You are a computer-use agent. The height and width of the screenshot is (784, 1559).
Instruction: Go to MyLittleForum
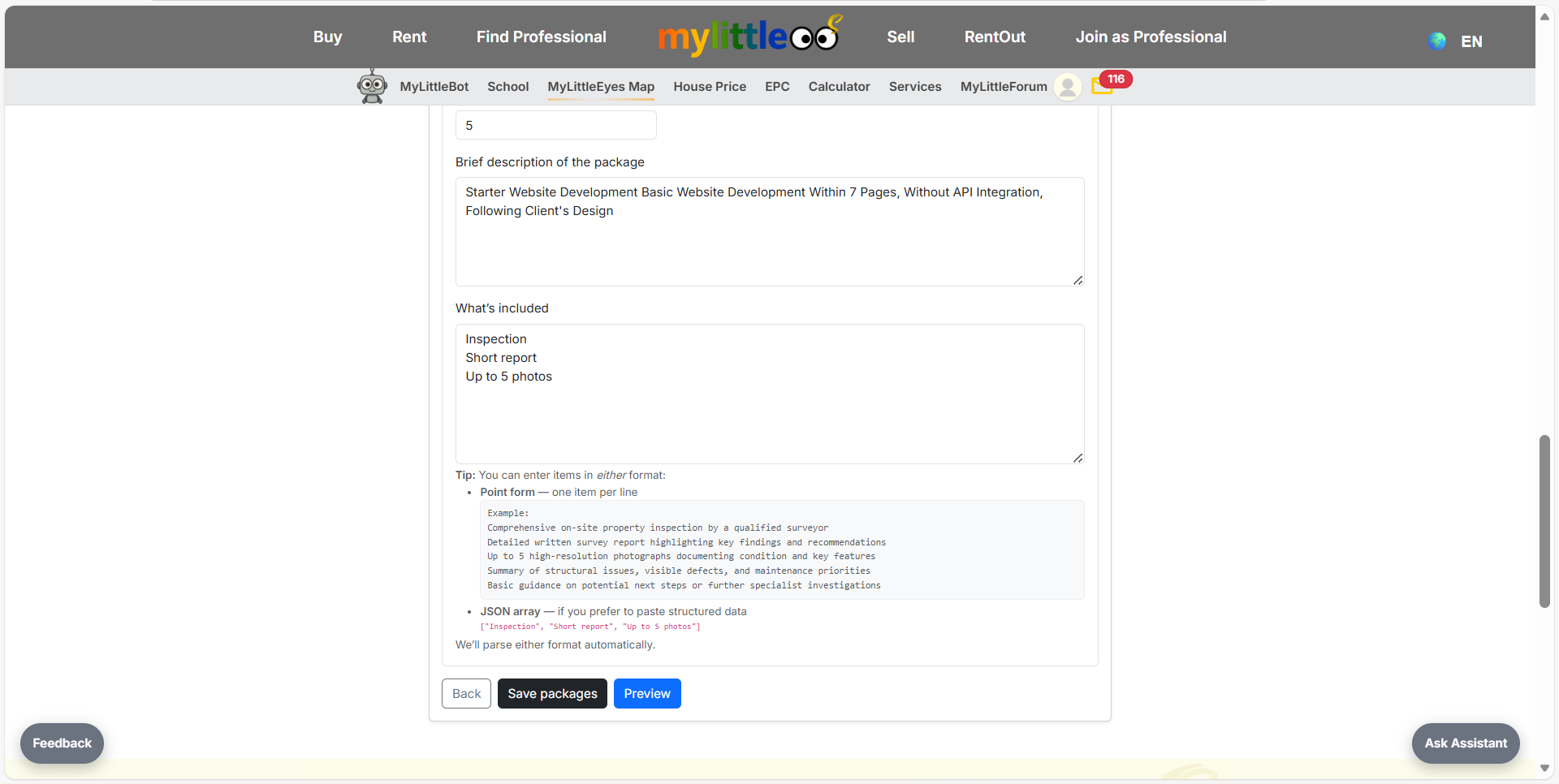1003,87
